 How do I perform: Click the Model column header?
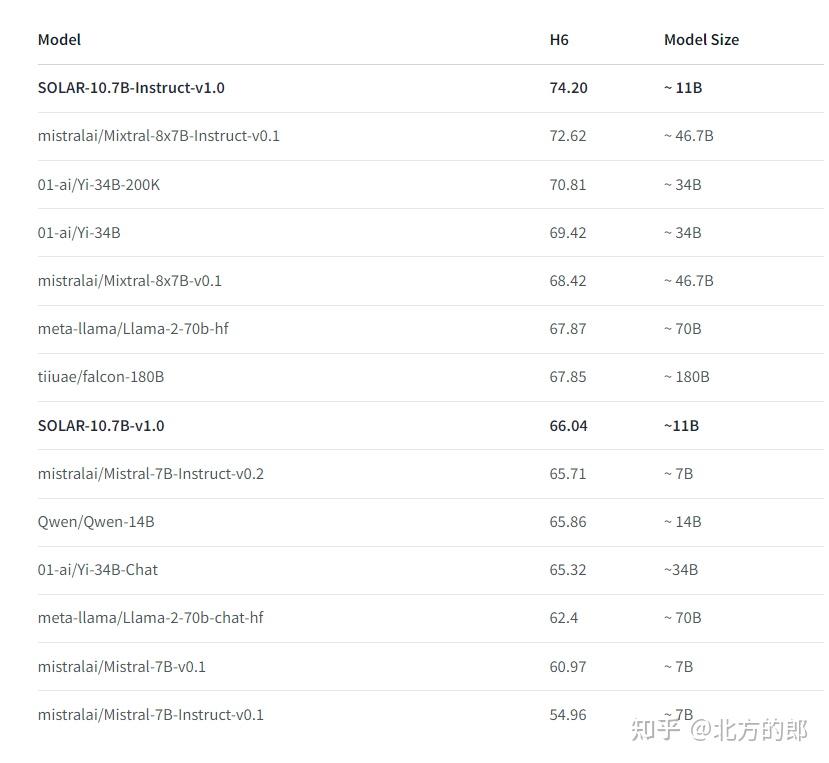[59, 40]
